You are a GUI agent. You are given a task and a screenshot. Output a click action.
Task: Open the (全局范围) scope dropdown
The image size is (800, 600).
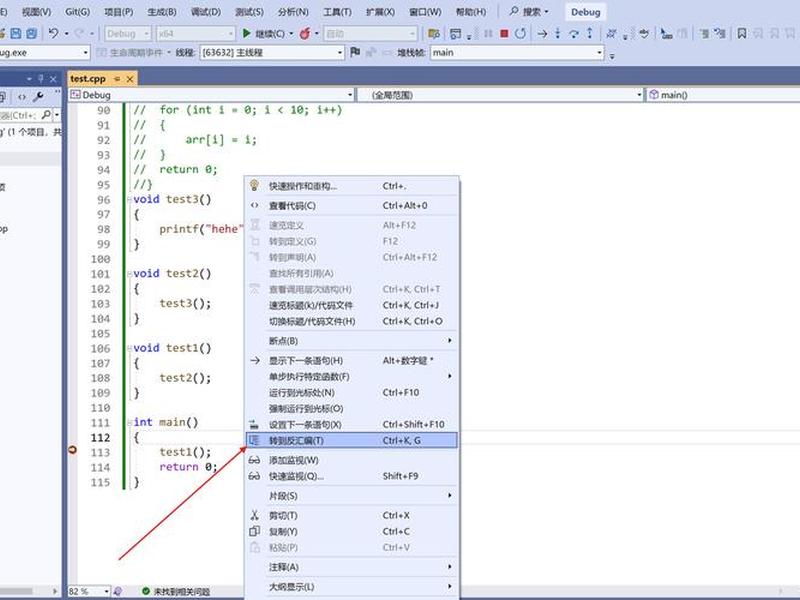pyautogui.click(x=500, y=95)
